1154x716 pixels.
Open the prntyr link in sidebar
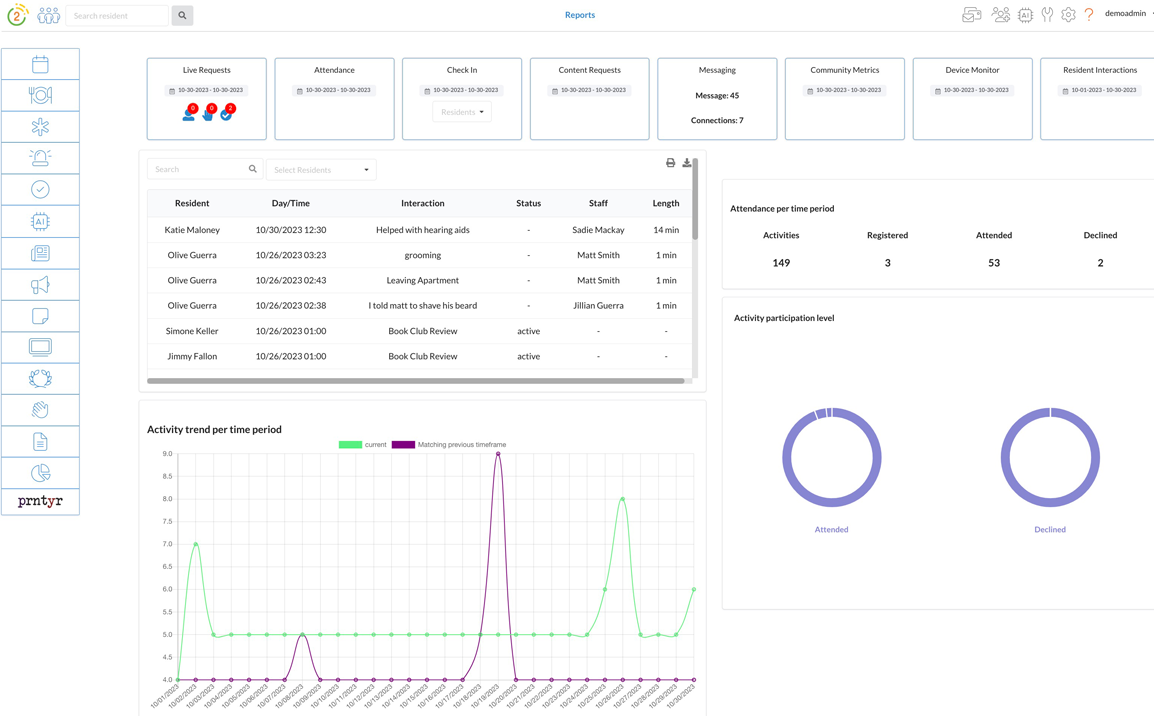(40, 502)
